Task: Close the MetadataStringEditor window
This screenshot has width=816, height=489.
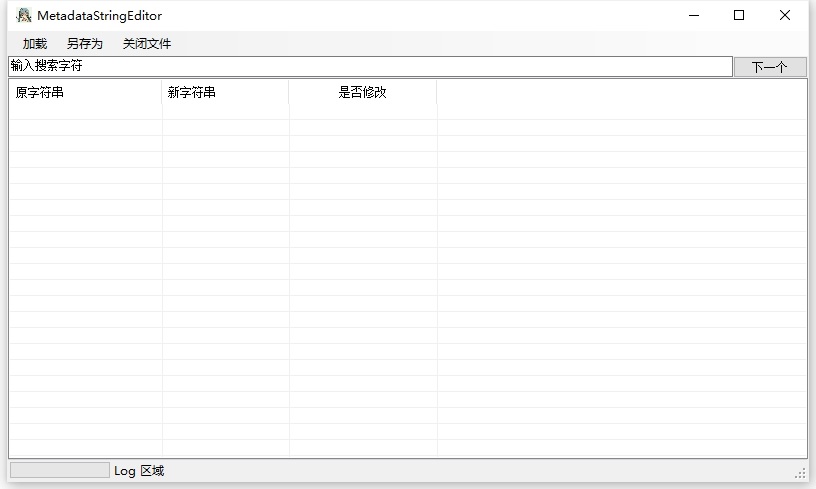Action: tap(785, 15)
